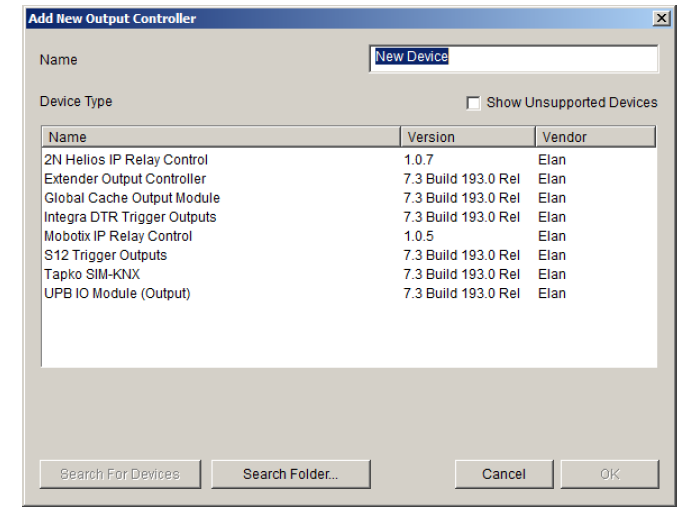The image size is (694, 519).
Task: Enable the Show Unsupported Devices checkbox
Action: [474, 103]
